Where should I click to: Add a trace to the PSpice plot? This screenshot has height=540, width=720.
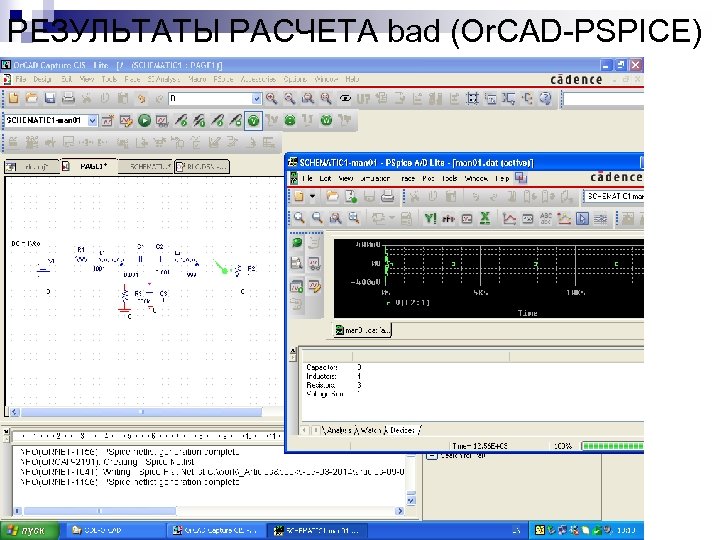(509, 219)
